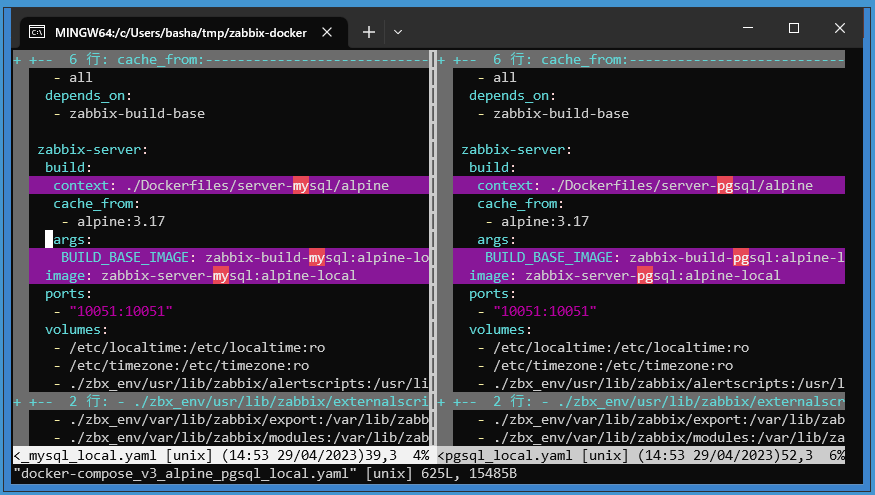
Task: Click left pane depends_on: line
Action: (x=88, y=95)
